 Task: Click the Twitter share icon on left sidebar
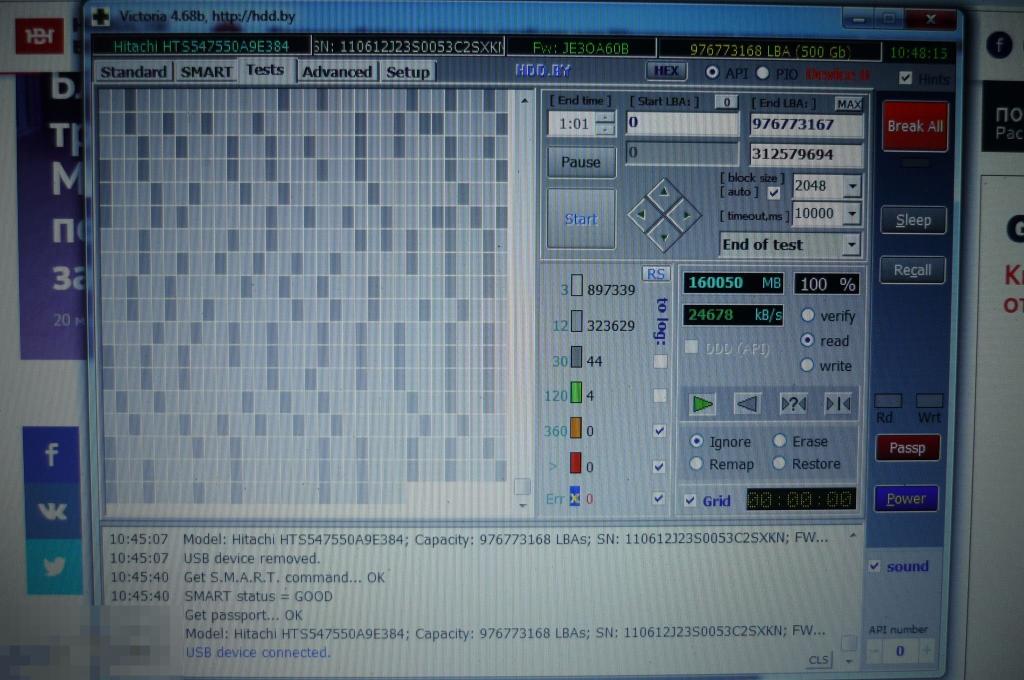[x=53, y=566]
